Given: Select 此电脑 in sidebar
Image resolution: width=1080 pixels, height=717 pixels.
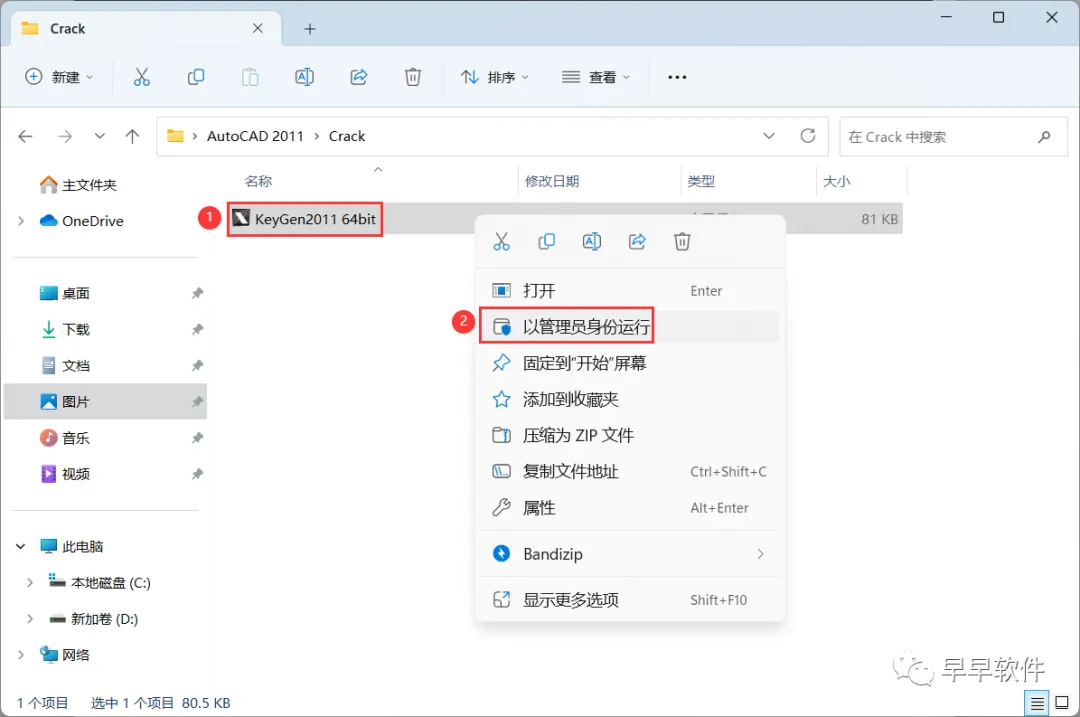Looking at the screenshot, I should click(x=72, y=546).
